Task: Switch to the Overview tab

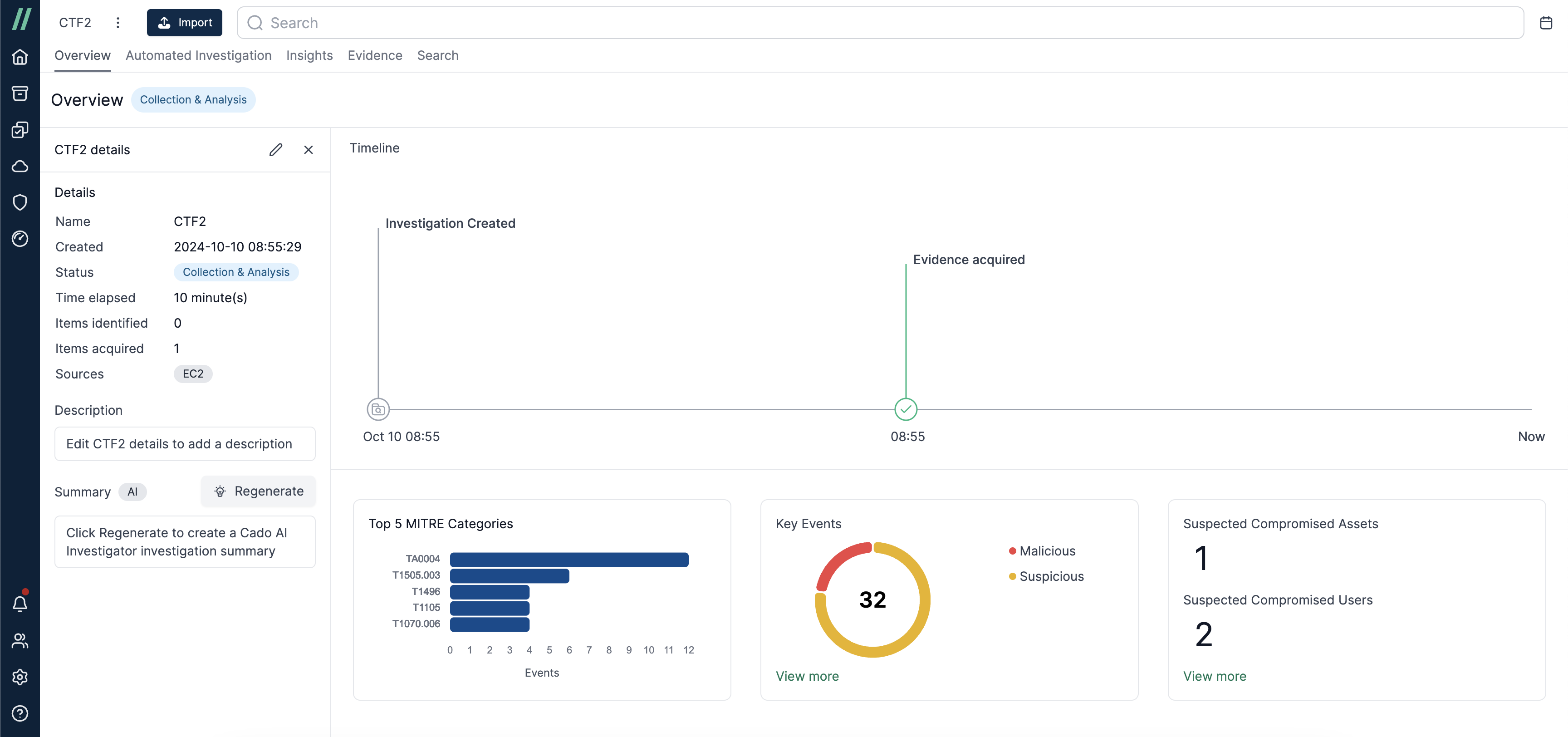Action: click(83, 55)
